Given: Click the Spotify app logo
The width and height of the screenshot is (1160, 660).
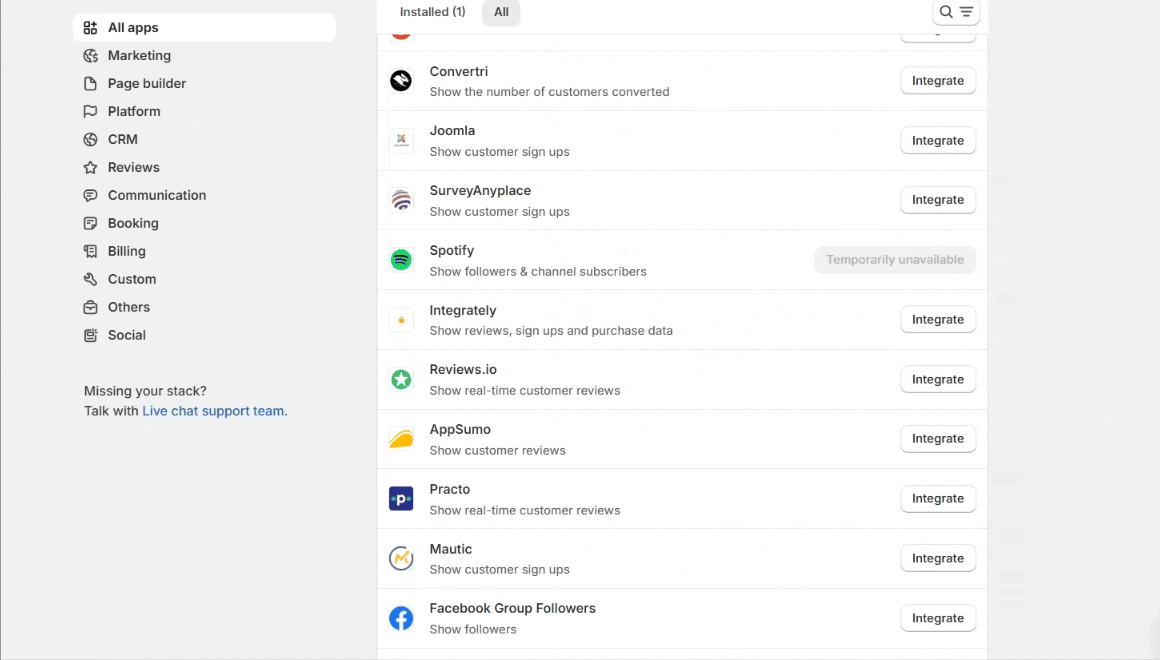Looking at the screenshot, I should pos(401,260).
